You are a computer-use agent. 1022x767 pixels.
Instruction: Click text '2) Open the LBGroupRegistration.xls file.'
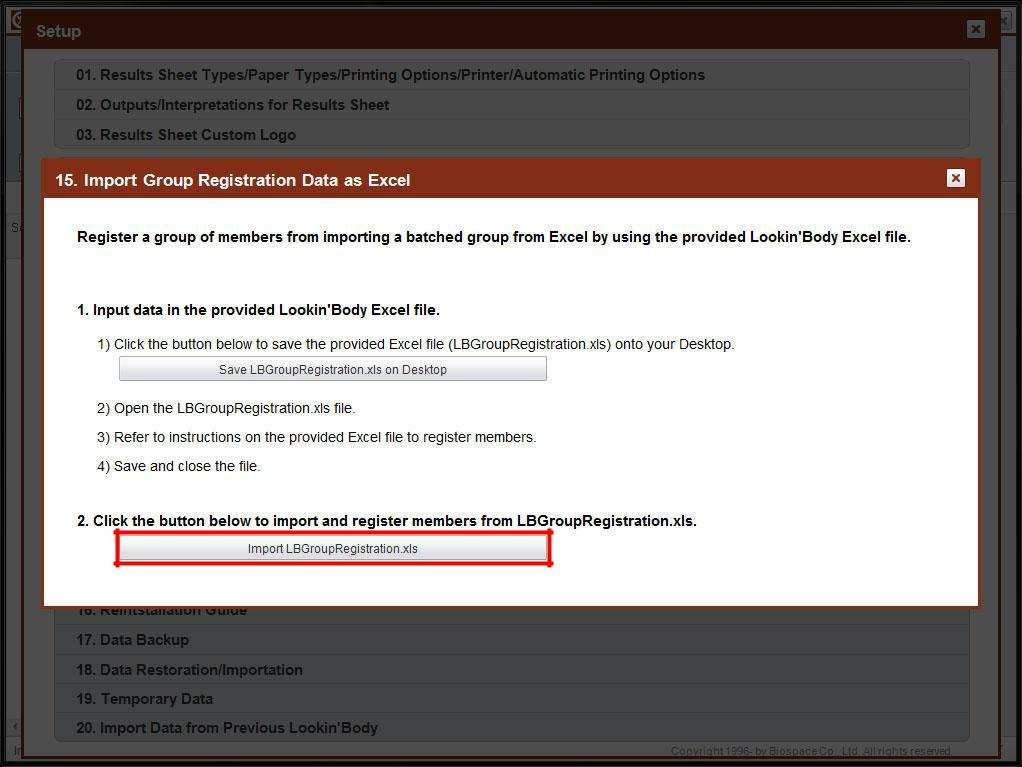tap(226, 409)
